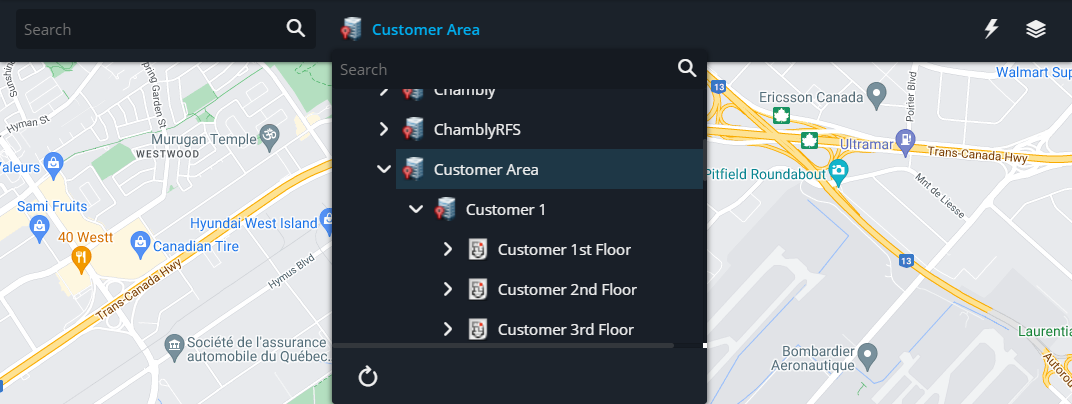The height and width of the screenshot is (404, 1072).
Task: Click the Sami Fruits shopping marker
Action: 40,227
